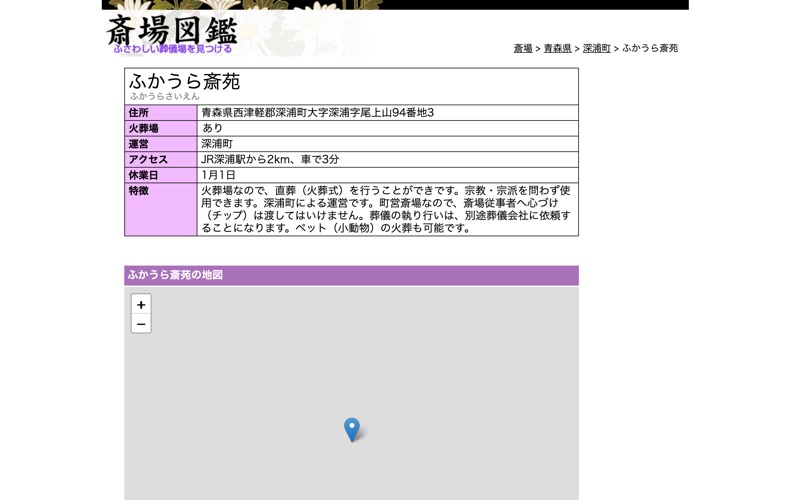The height and width of the screenshot is (500, 800).
Task: Open the 斎場 breadcrumb link
Action: (523, 48)
